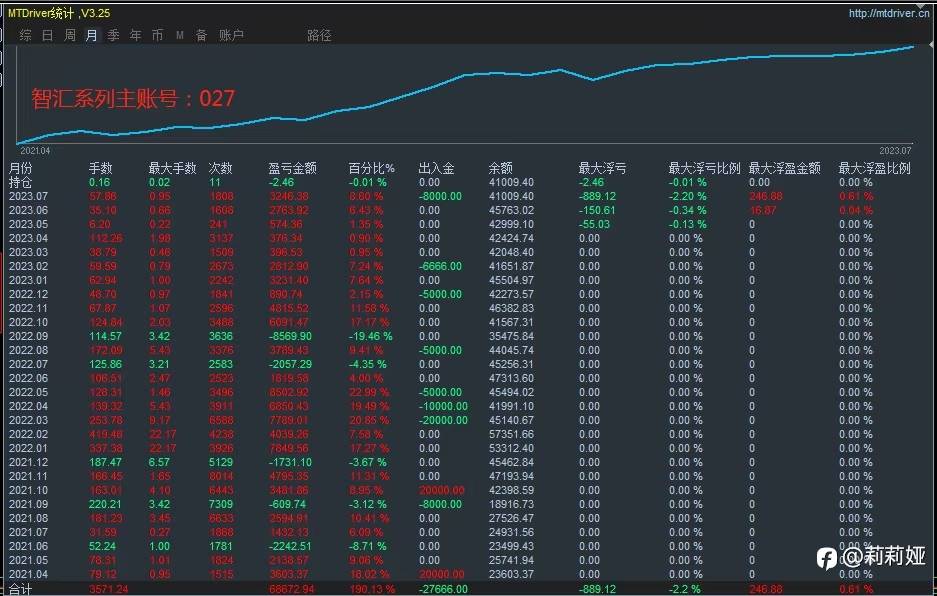Switch to the 季 quarterly tab
The height and width of the screenshot is (596, 937).
tap(114, 35)
